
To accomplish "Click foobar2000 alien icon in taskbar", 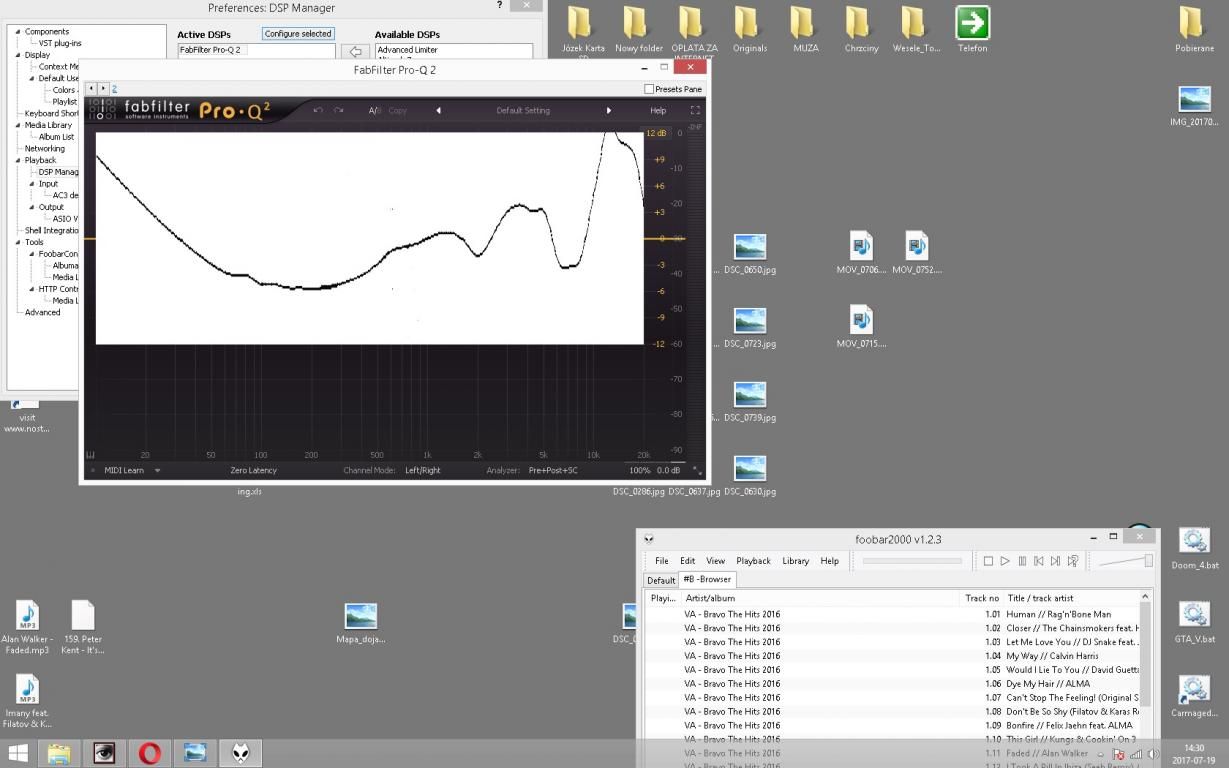I will (241, 753).
